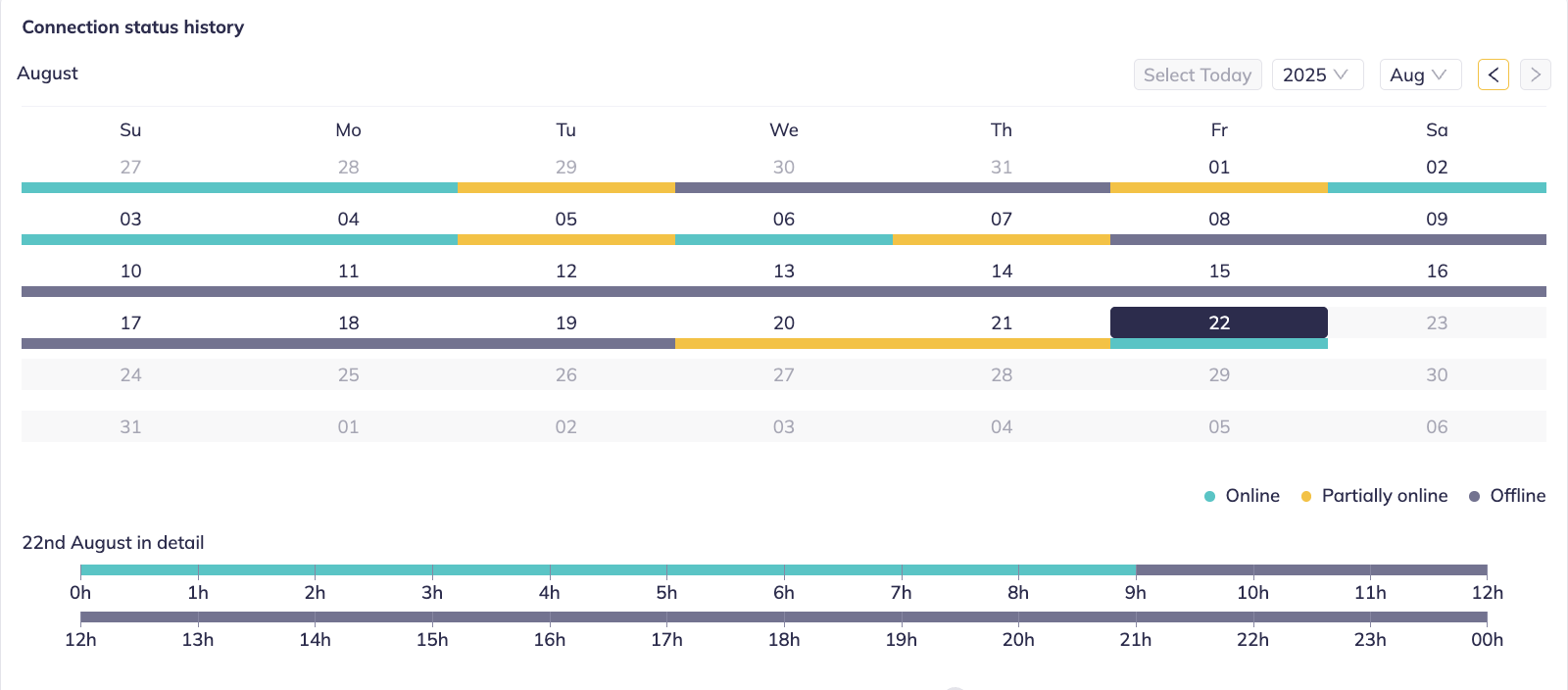This screenshot has height=690, width=1568.
Task: Select August 20 calendar day
Action: (783, 322)
